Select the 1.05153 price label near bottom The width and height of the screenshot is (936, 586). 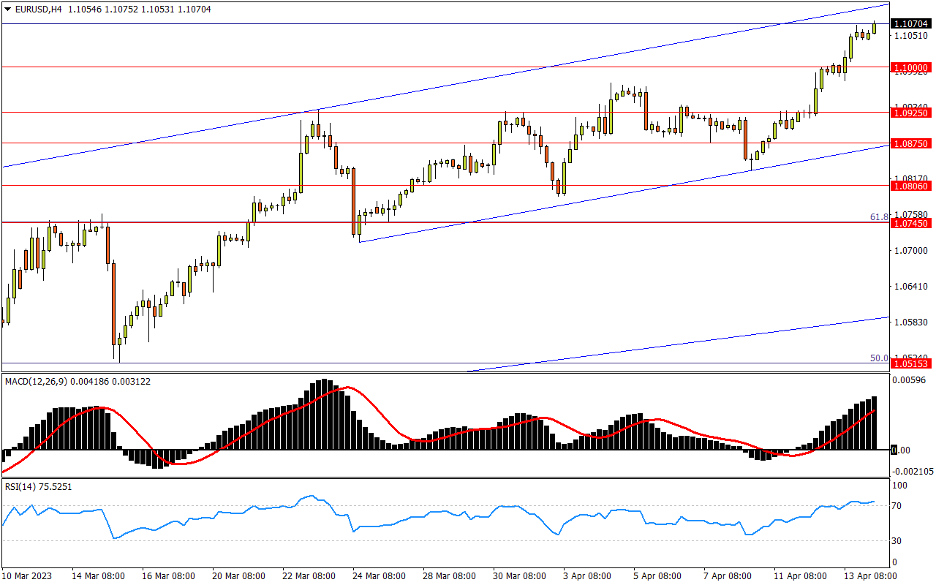point(910,365)
